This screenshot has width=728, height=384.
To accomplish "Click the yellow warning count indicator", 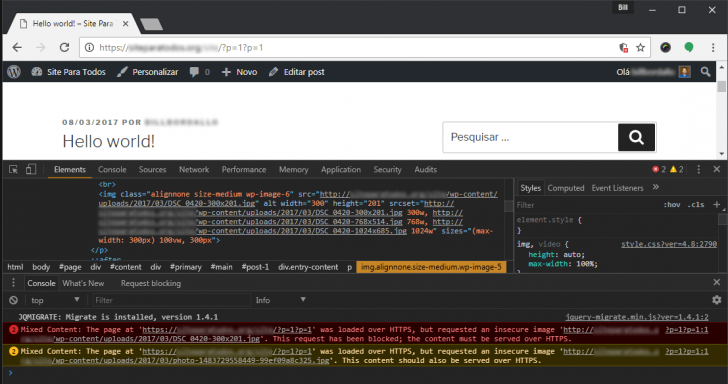I will (x=676, y=169).
